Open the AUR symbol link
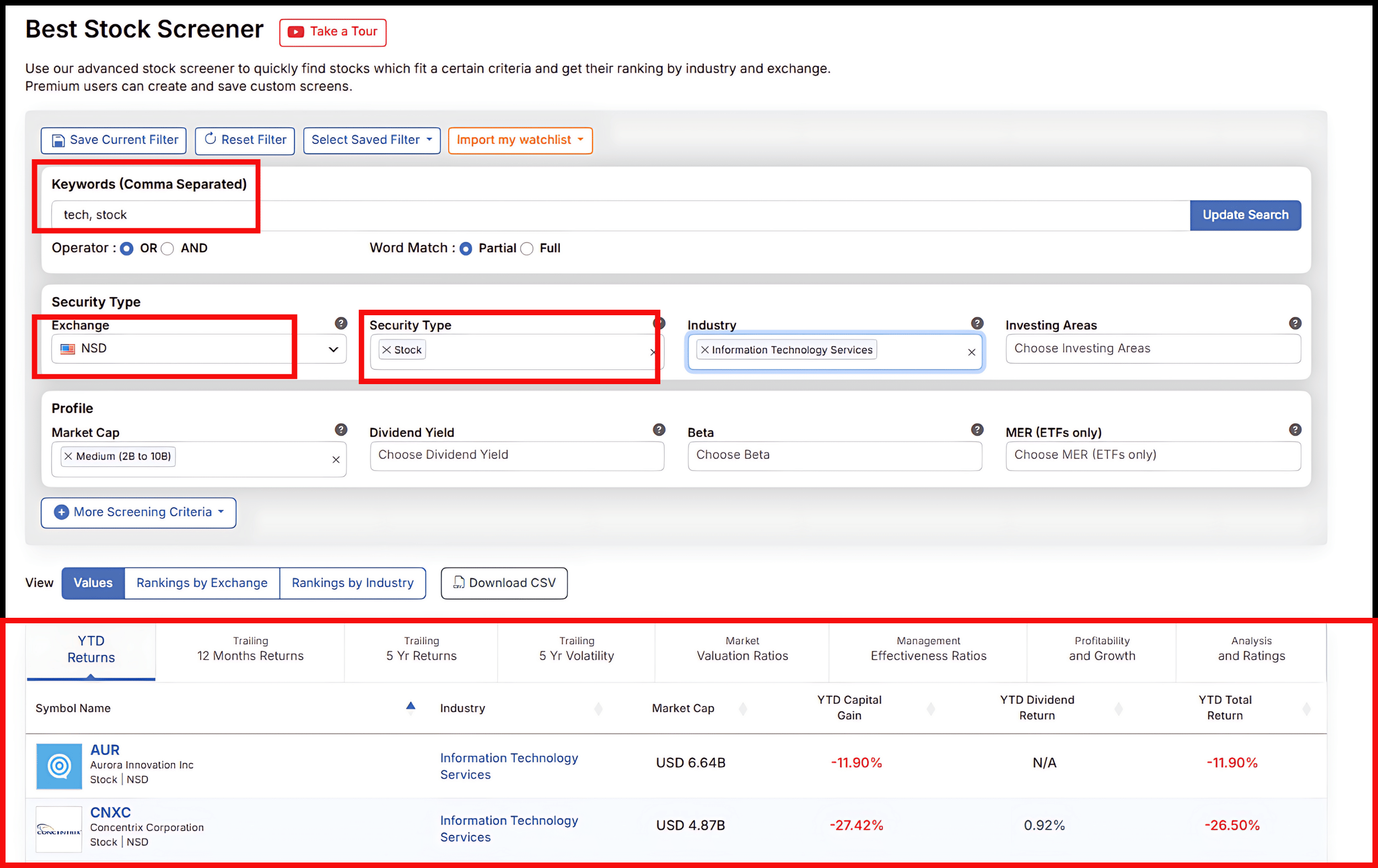1378x868 pixels. pos(105,750)
